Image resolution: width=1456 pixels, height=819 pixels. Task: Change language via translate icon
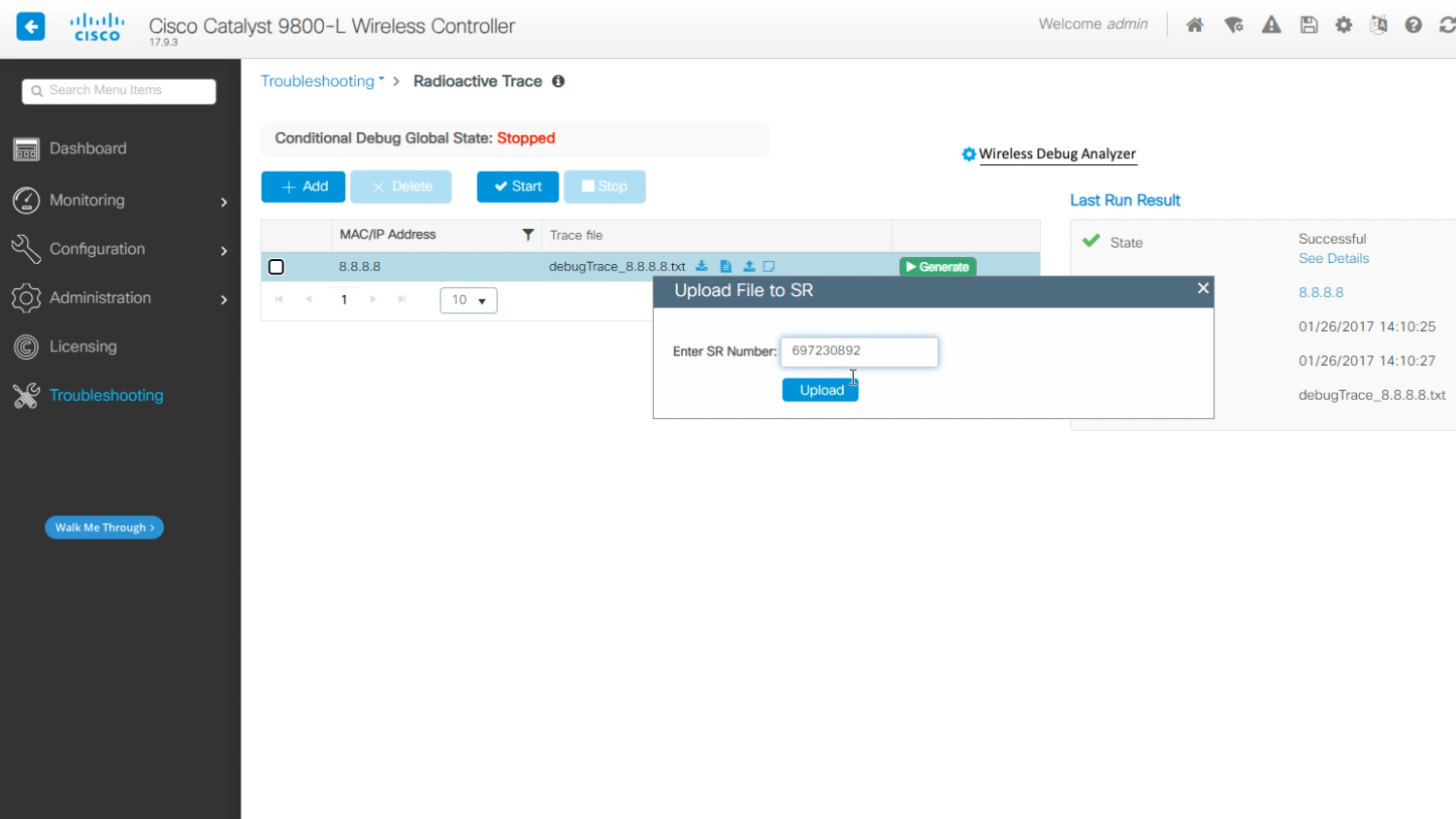(x=1378, y=25)
